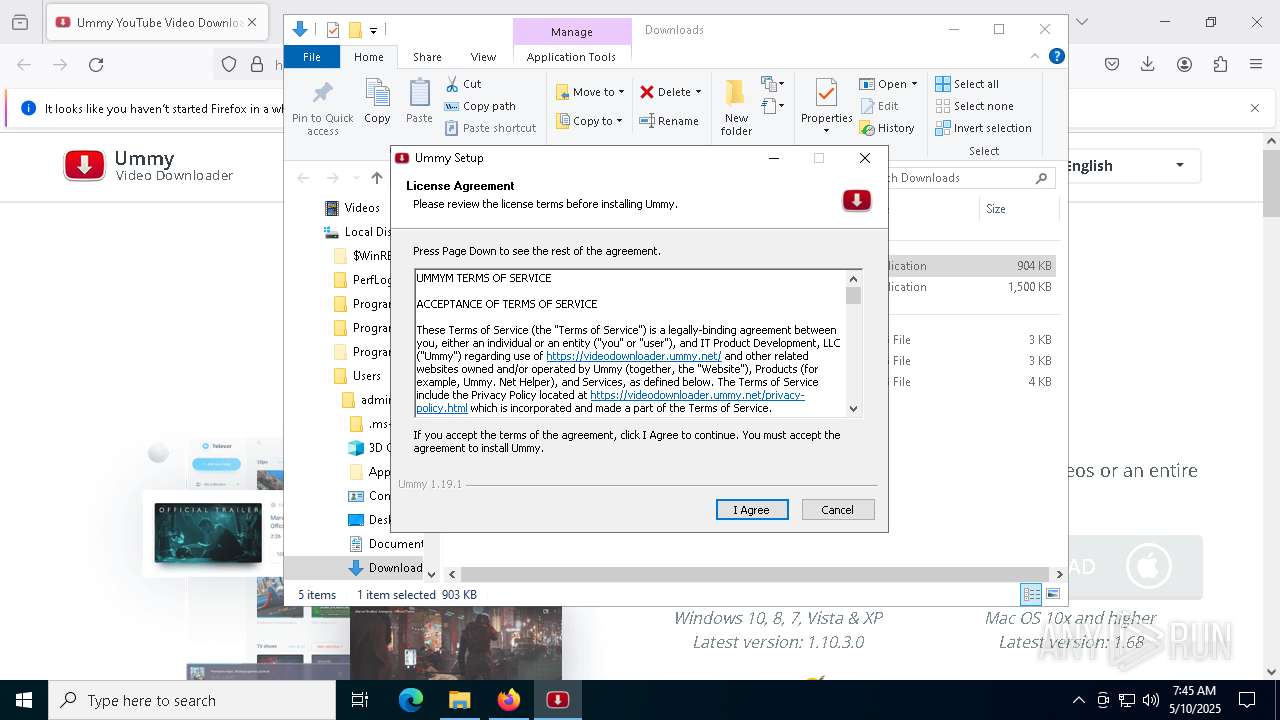Click the Firefox account icon
The width and height of the screenshot is (1280, 720).
1184,65
